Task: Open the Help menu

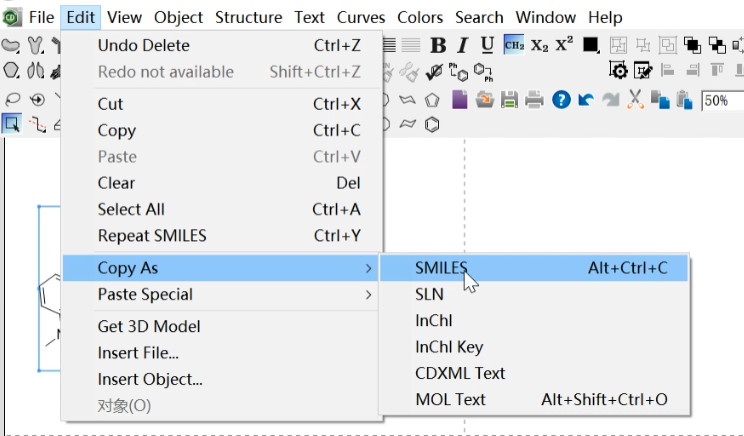Action: tap(605, 18)
